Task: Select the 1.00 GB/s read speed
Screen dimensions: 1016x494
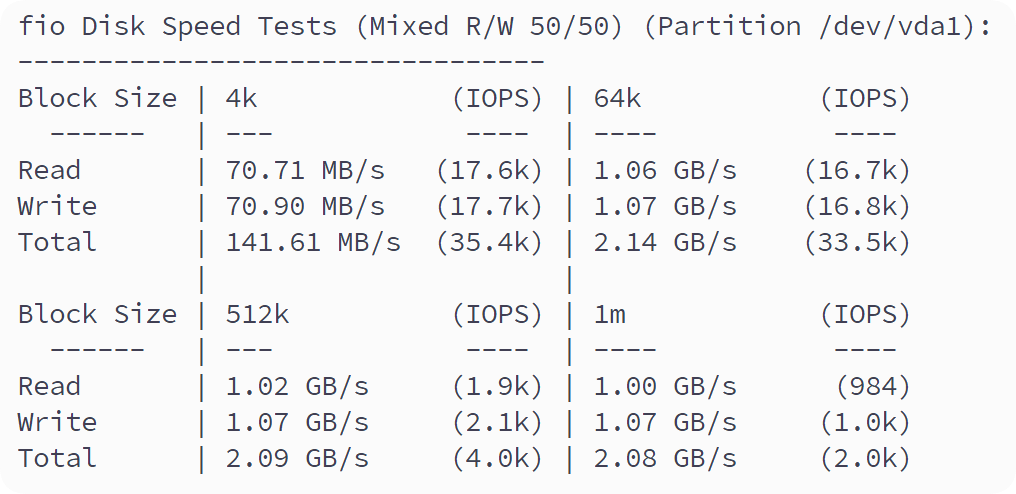Action: (x=665, y=386)
